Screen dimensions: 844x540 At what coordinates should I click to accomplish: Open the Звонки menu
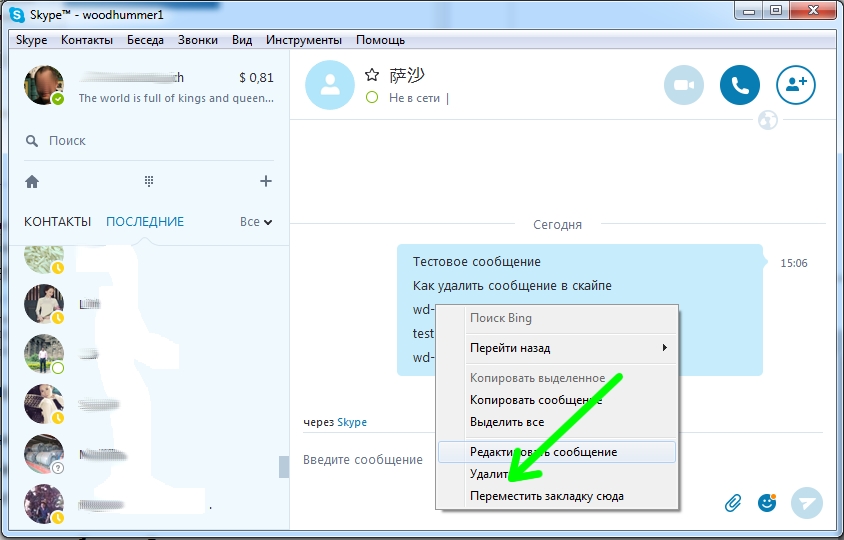[x=198, y=40]
